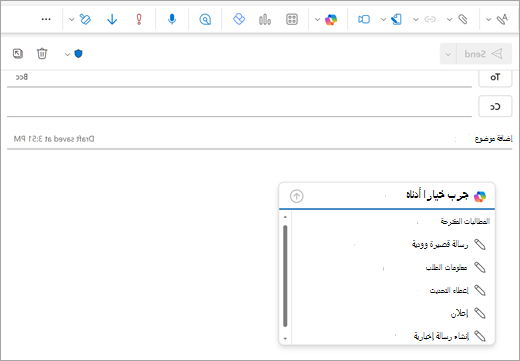520x361 pixels.
Task: Click the prompt list scrollbar thumb
Action: click(285, 276)
